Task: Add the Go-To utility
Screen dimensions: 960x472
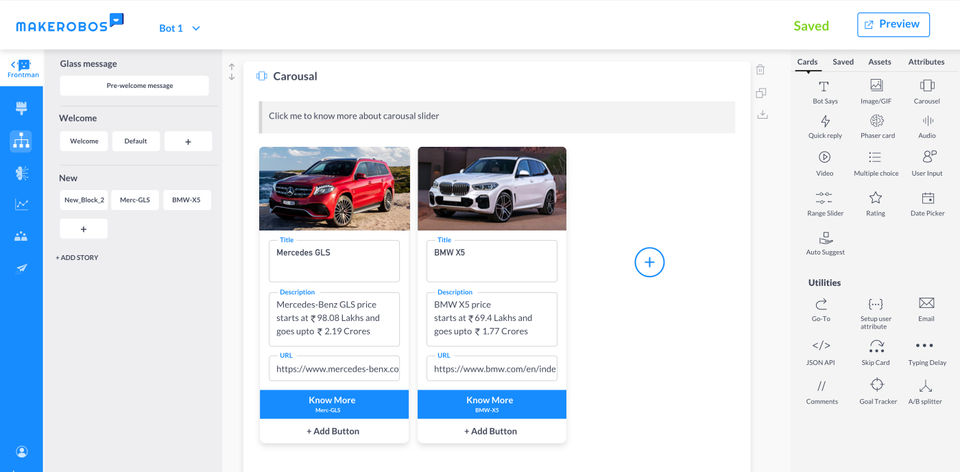Action: point(821,310)
